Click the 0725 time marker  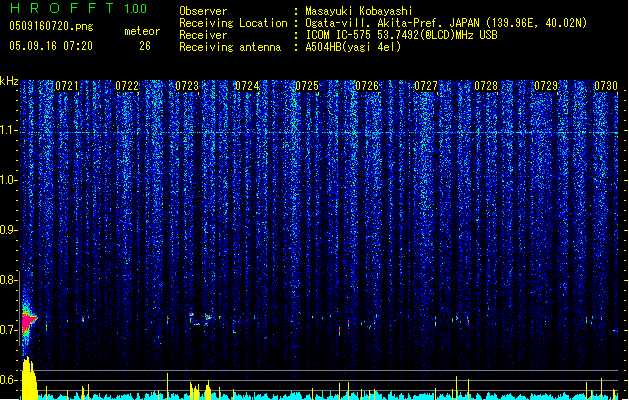pos(307,86)
